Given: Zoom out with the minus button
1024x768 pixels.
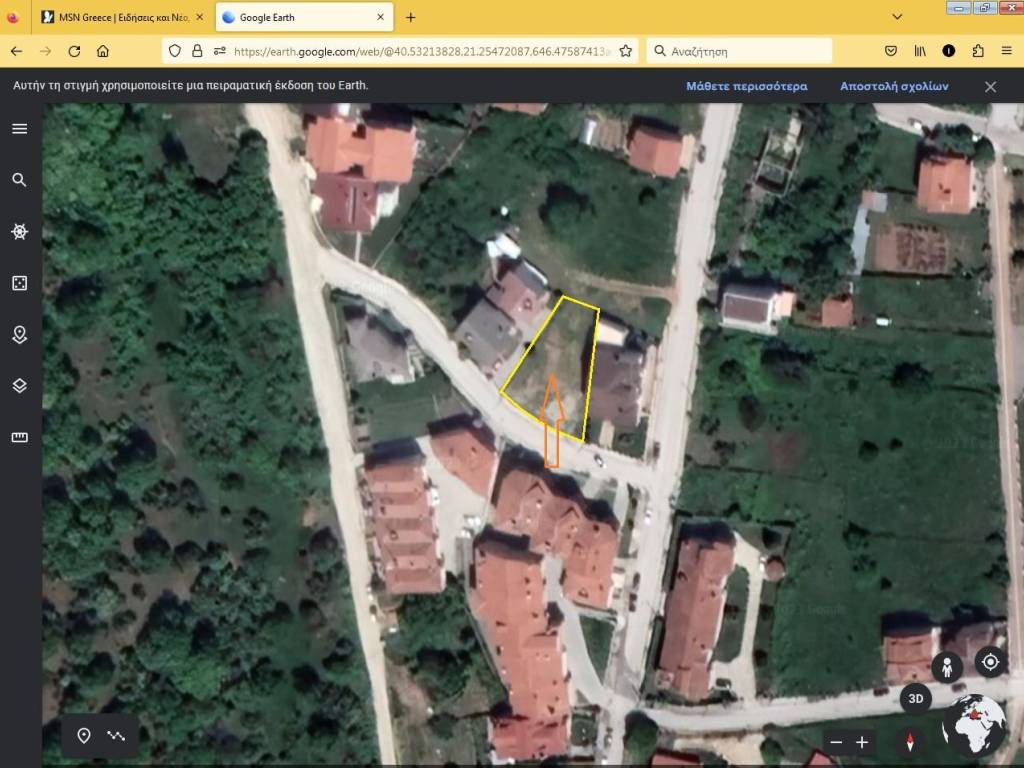Looking at the screenshot, I should click(x=837, y=742).
